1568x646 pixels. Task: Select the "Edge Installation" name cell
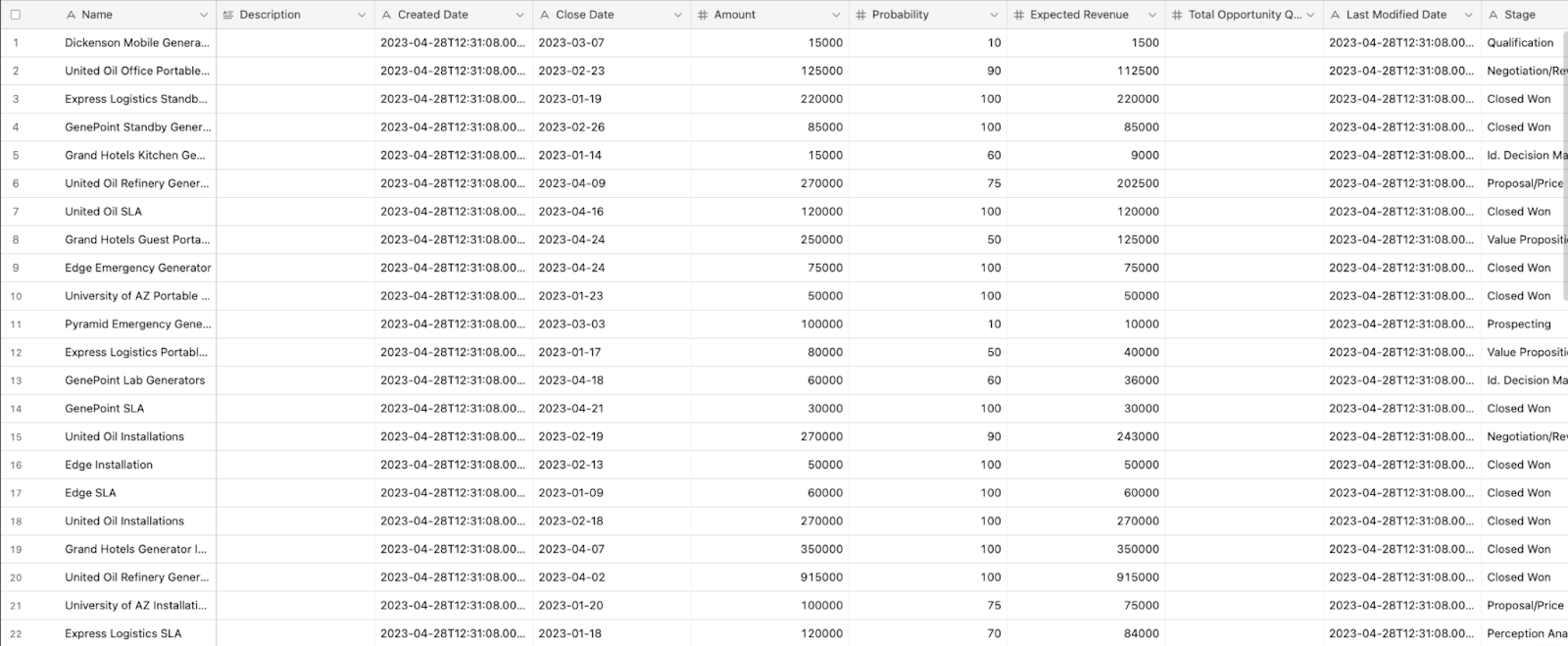pyautogui.click(x=138, y=465)
